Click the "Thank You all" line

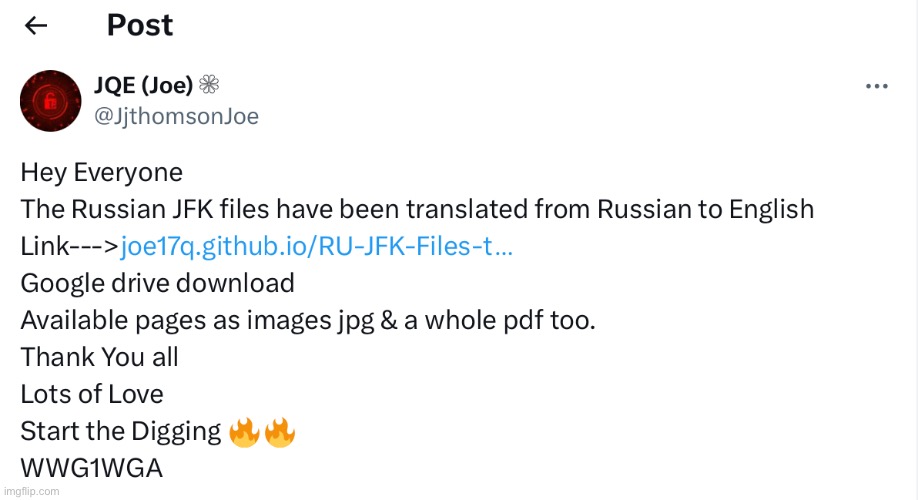[x=99, y=357]
